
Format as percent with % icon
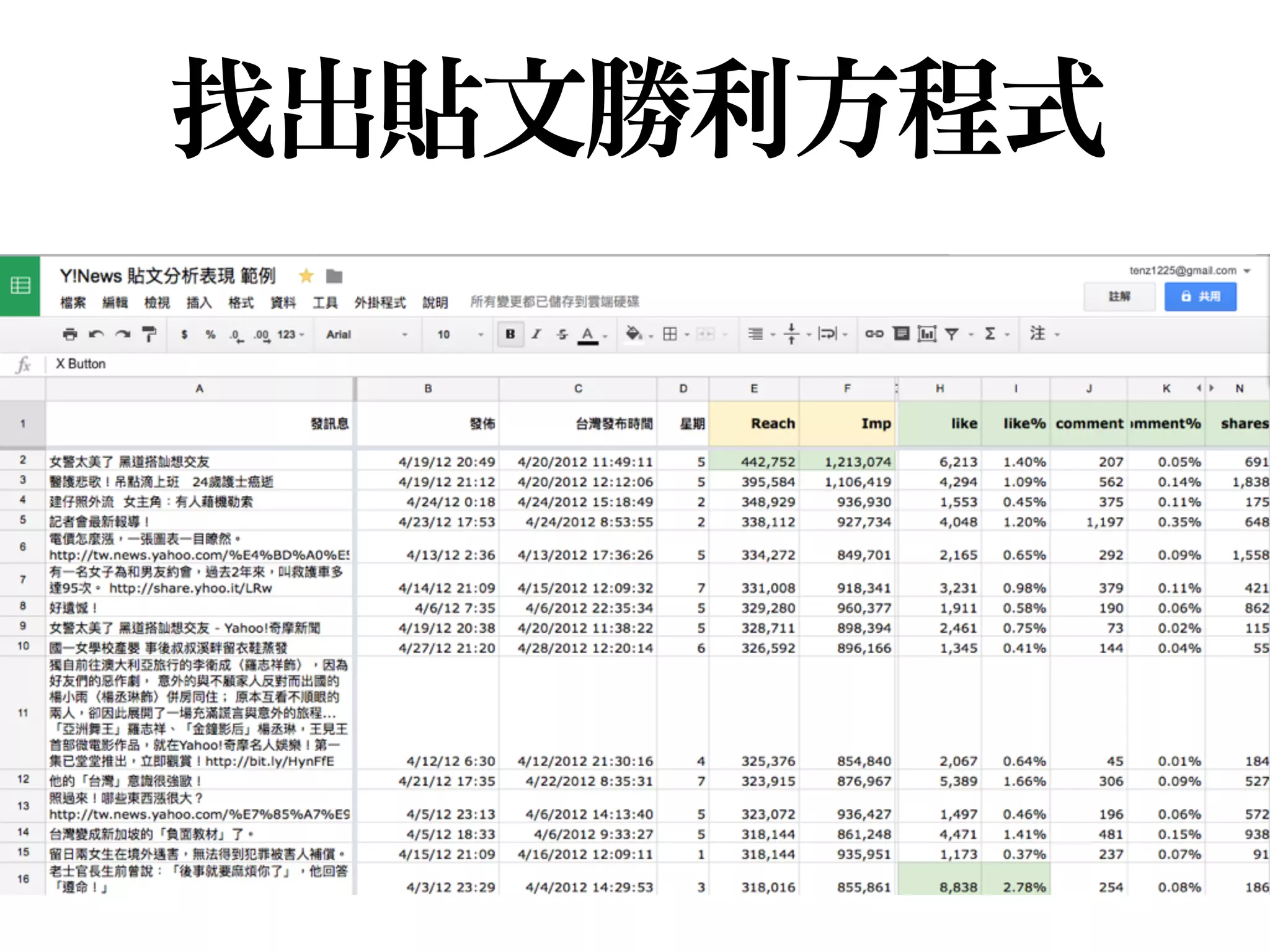pos(210,334)
